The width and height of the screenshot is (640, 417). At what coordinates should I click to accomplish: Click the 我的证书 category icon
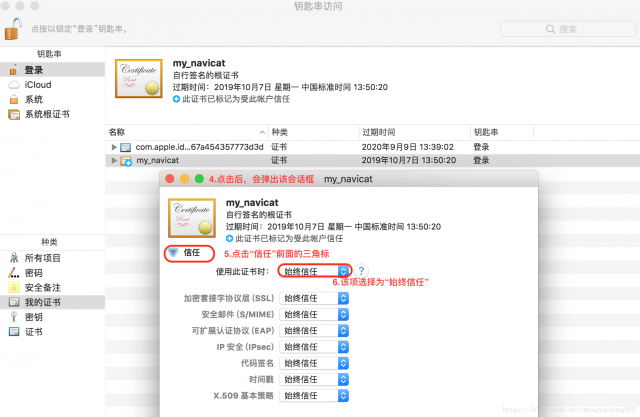click(x=14, y=302)
